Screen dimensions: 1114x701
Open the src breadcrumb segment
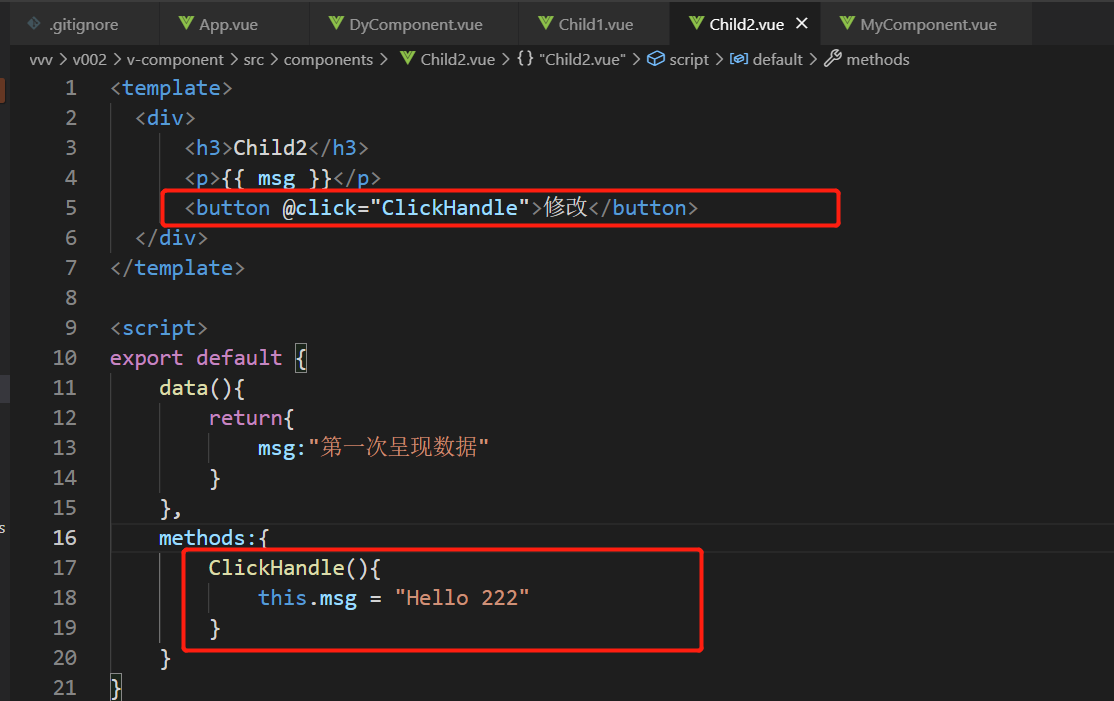(x=254, y=60)
